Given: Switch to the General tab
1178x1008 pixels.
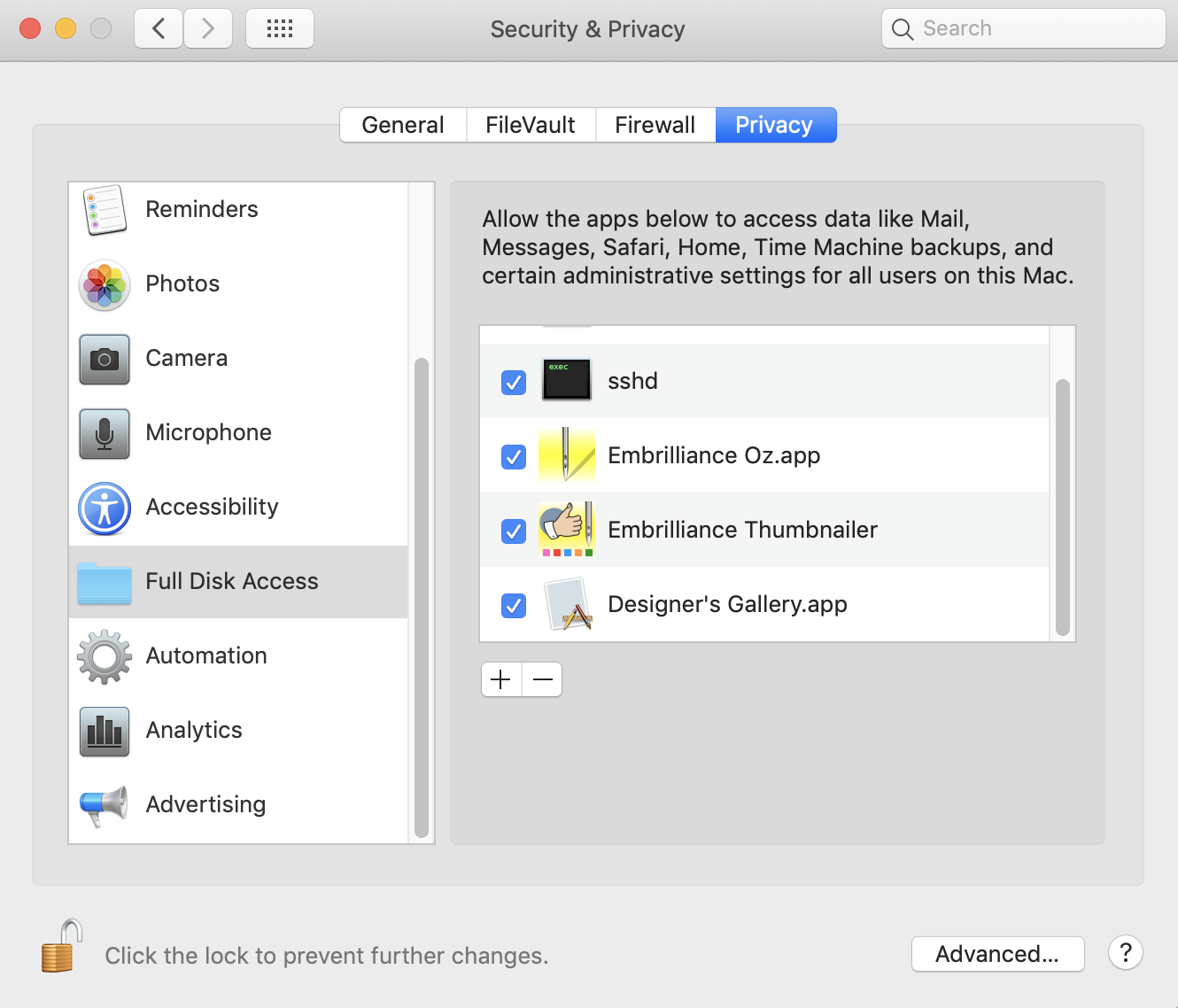Looking at the screenshot, I should point(403,125).
